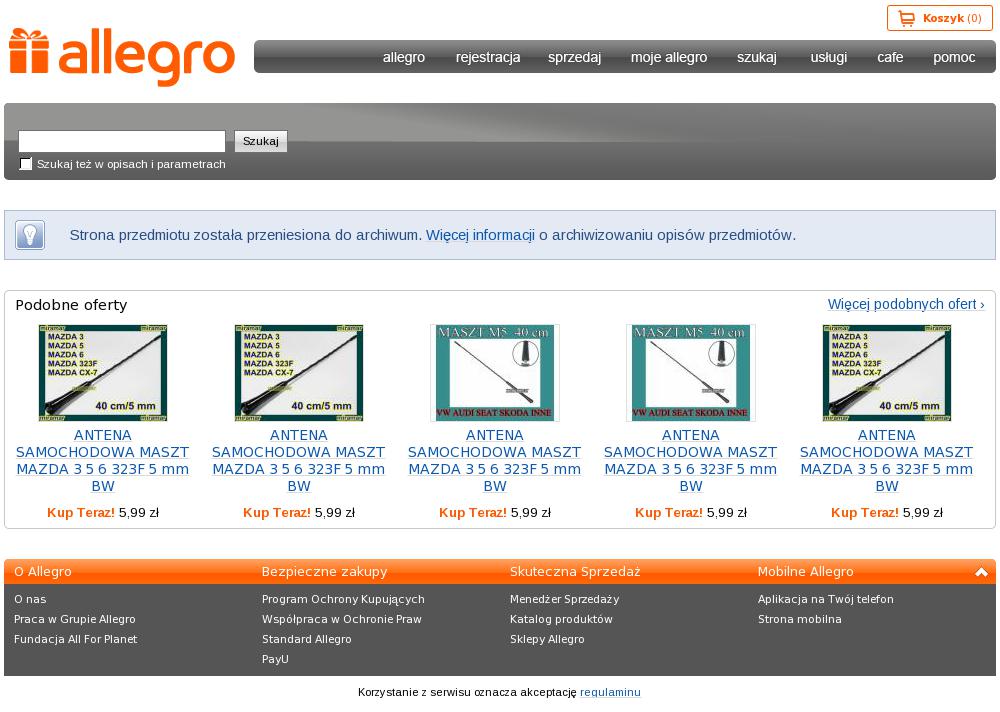Open Fundacja All For Planet link
Screen dimensions: 1000x712
[x=75, y=639]
